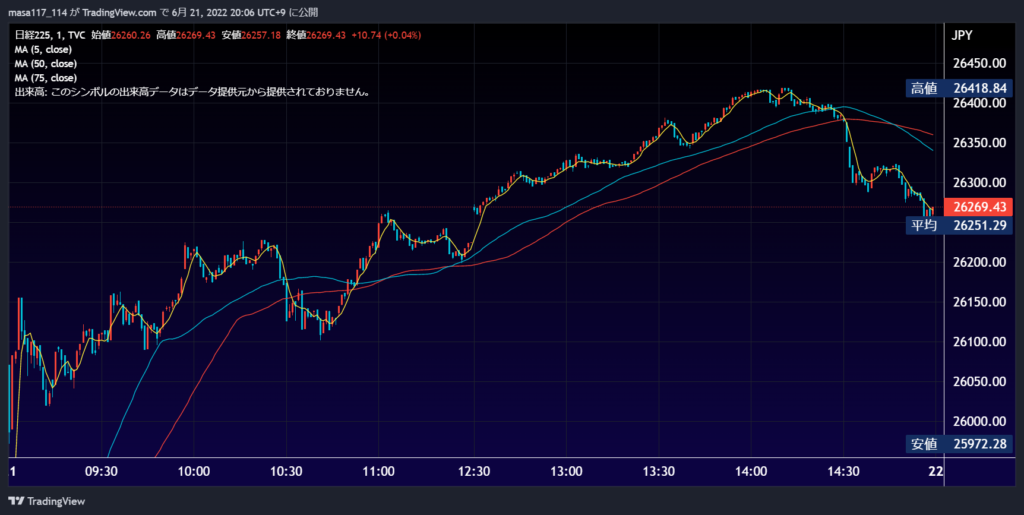
Task: Click the red current price label 26269.43
Action: point(978,208)
